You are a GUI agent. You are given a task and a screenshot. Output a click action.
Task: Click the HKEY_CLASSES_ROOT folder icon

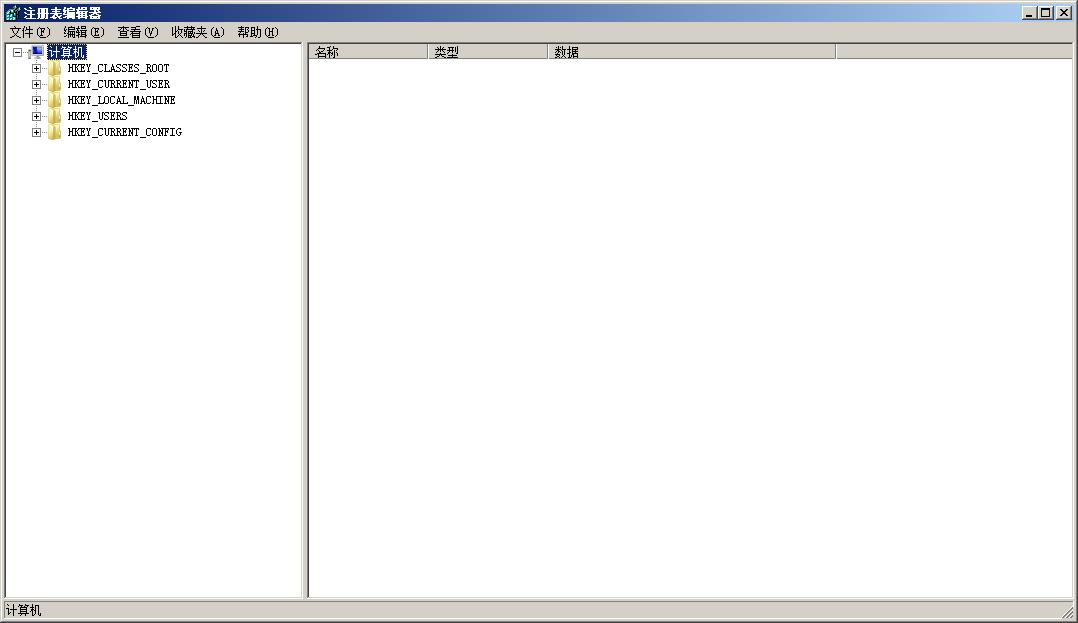coord(54,69)
